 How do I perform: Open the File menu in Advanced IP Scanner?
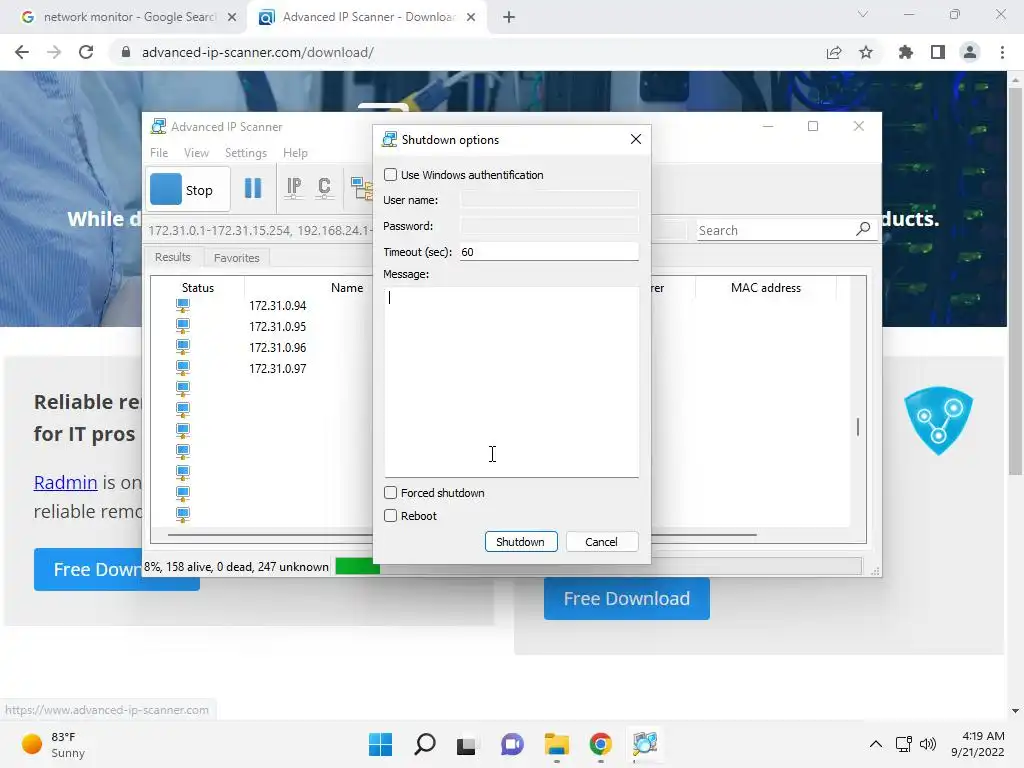pos(159,153)
